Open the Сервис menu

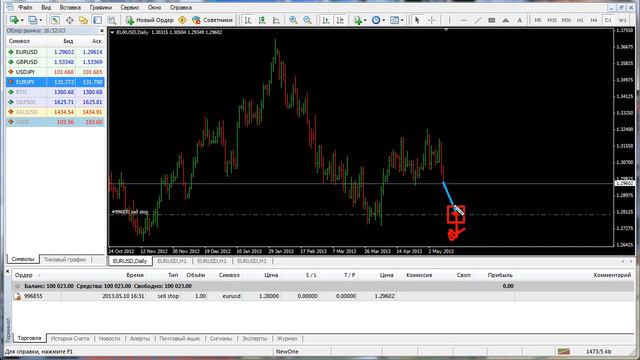pyautogui.click(x=130, y=7)
